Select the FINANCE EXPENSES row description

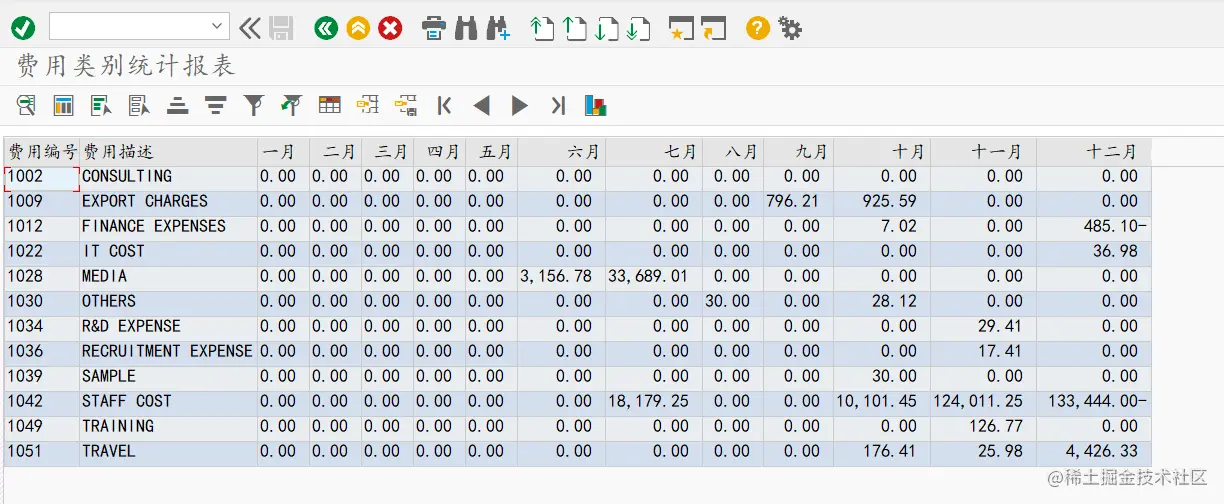168,227
